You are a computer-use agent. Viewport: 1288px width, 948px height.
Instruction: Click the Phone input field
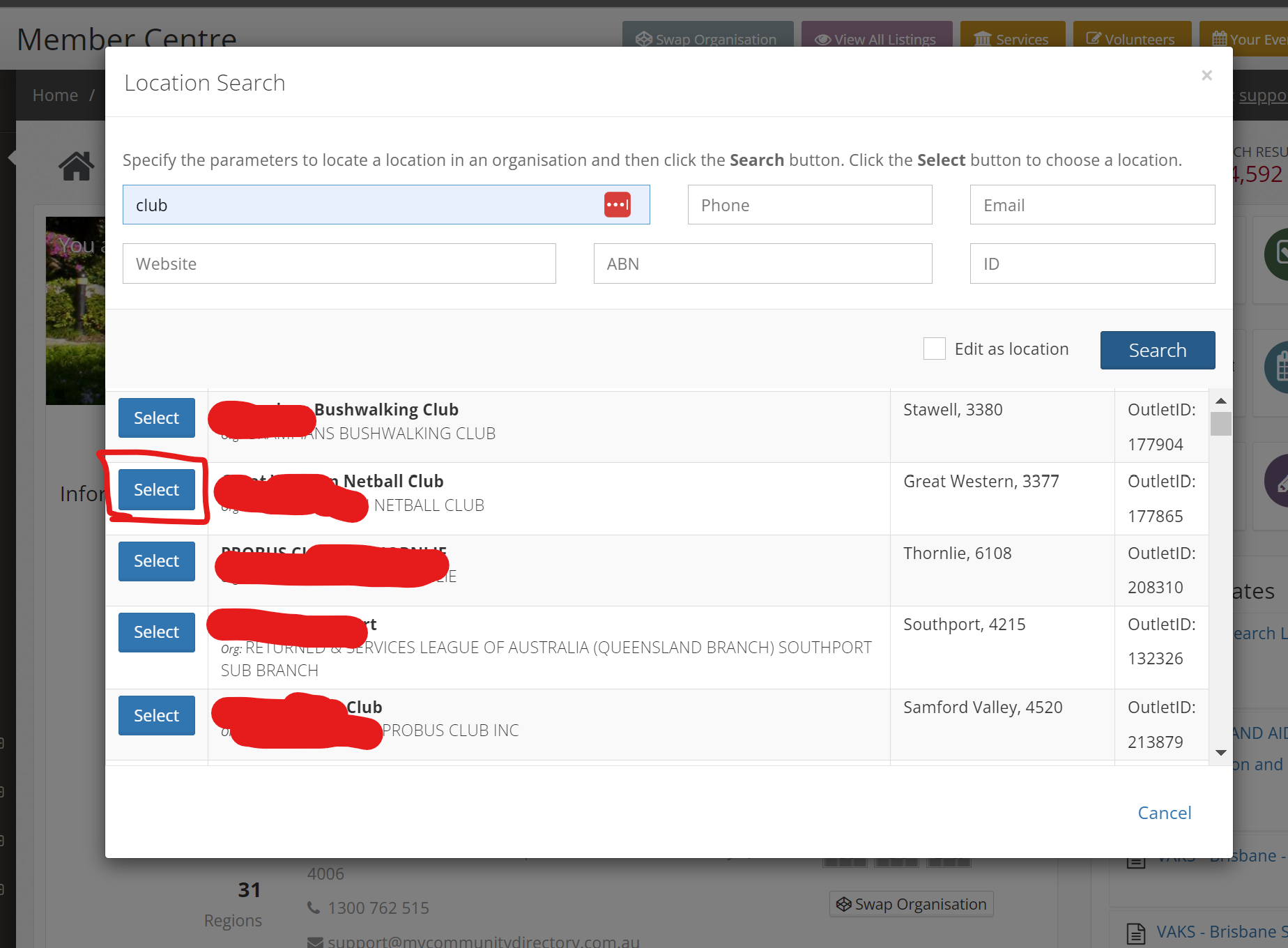809,204
